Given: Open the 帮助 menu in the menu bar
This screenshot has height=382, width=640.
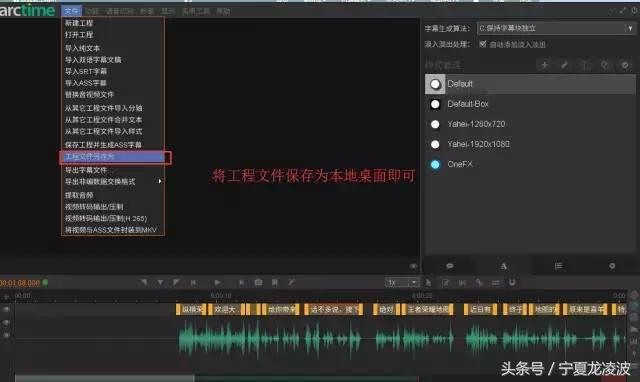Looking at the screenshot, I should coord(223,11).
